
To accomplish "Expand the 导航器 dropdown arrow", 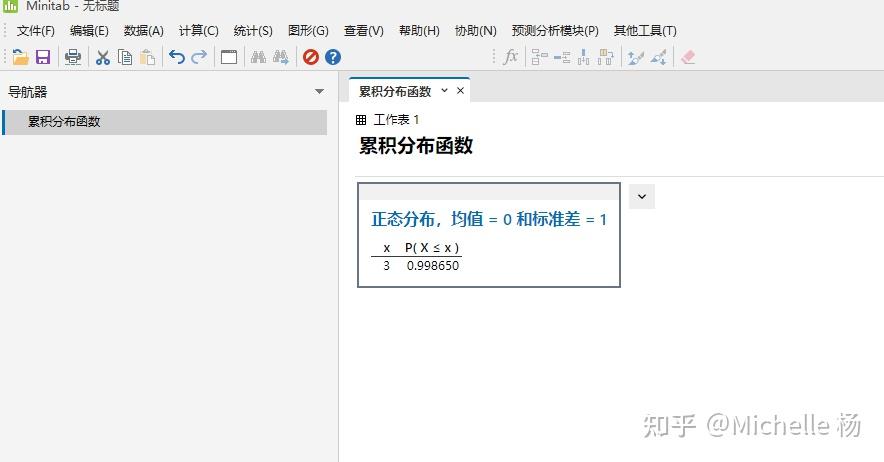I will pos(319,91).
